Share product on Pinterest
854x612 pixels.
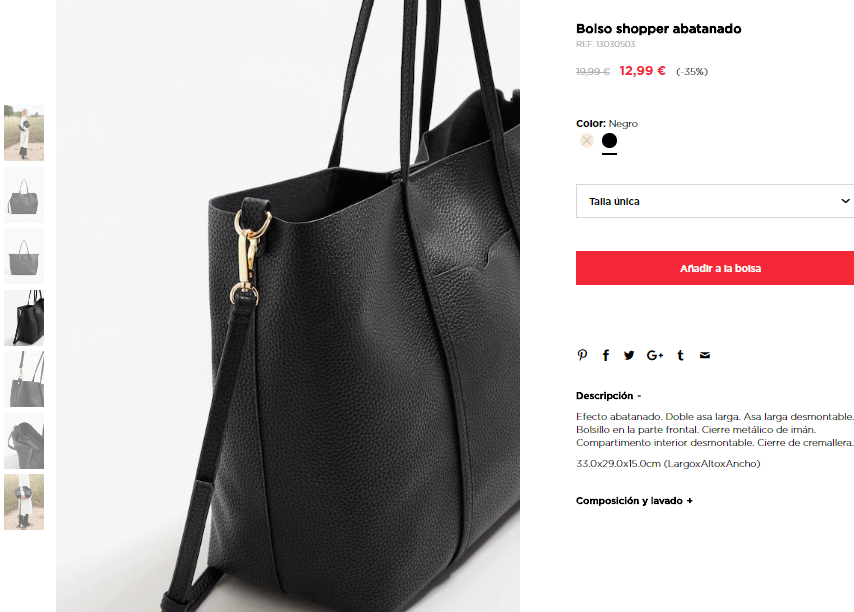582,355
